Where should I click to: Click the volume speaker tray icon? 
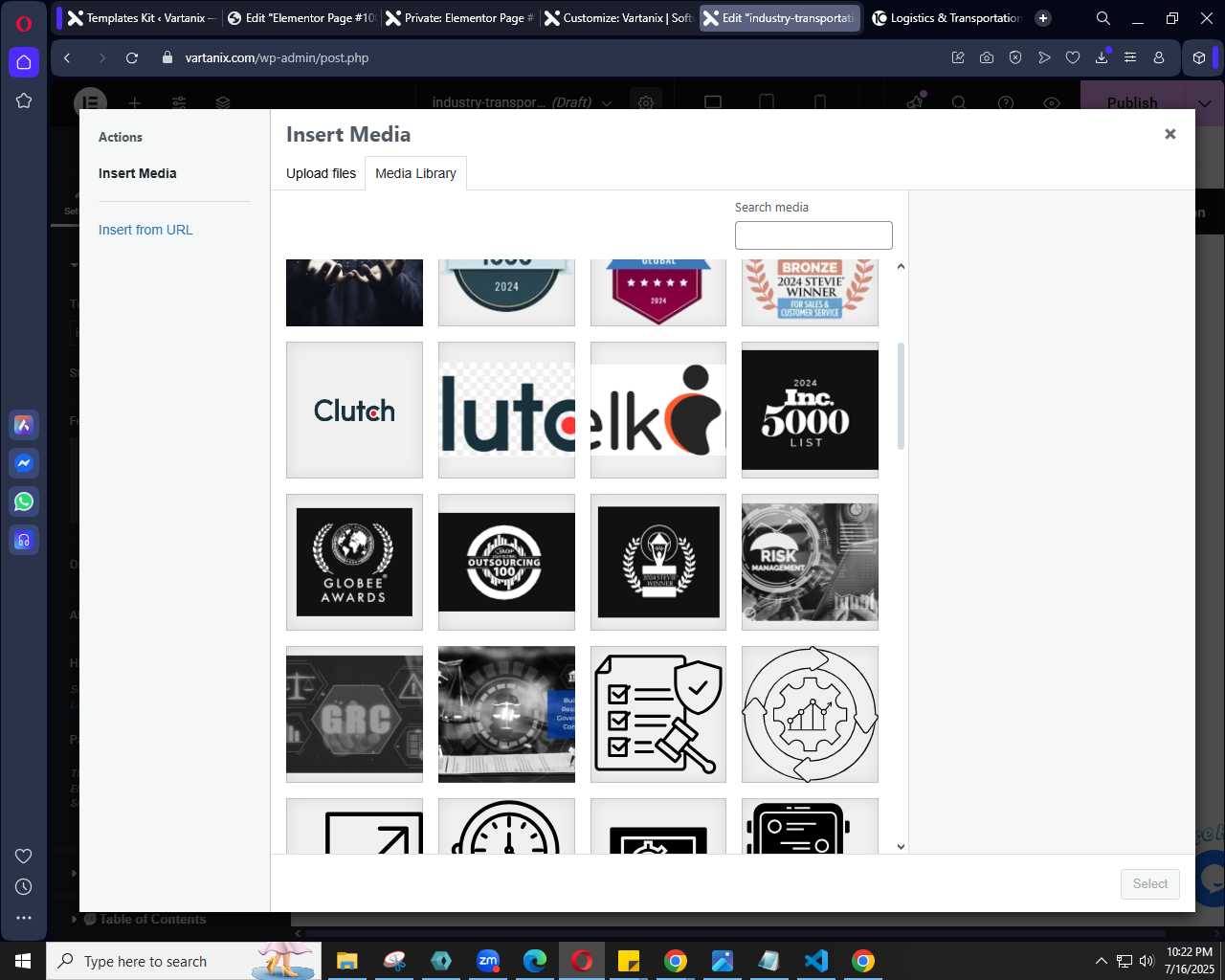coord(1147,961)
